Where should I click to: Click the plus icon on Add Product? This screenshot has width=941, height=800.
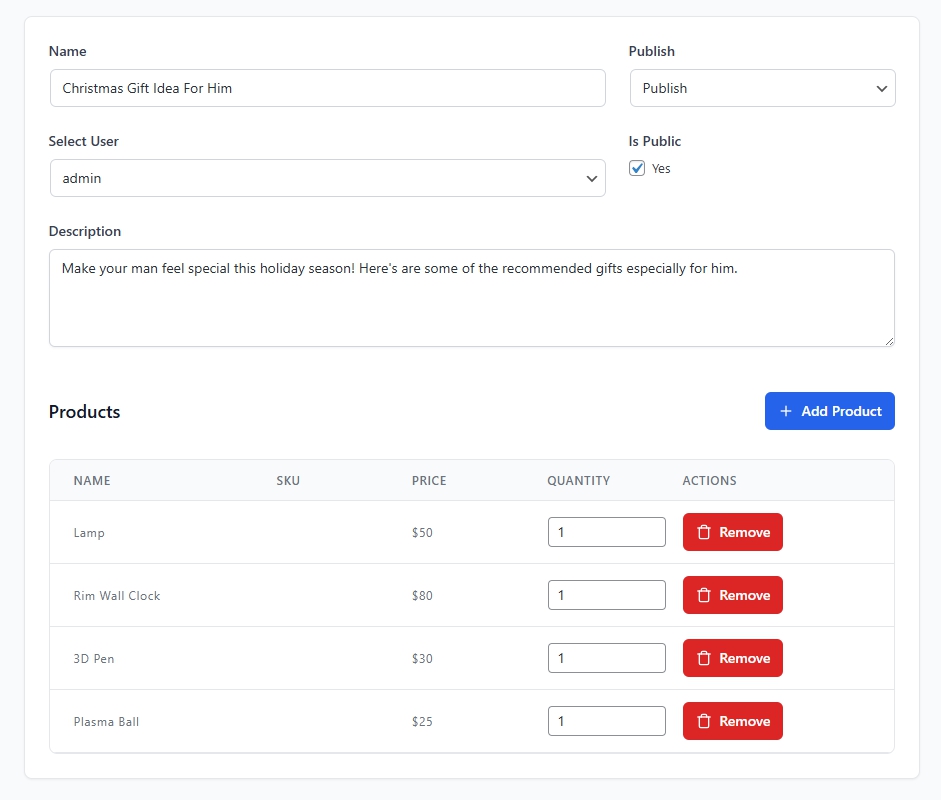(785, 412)
